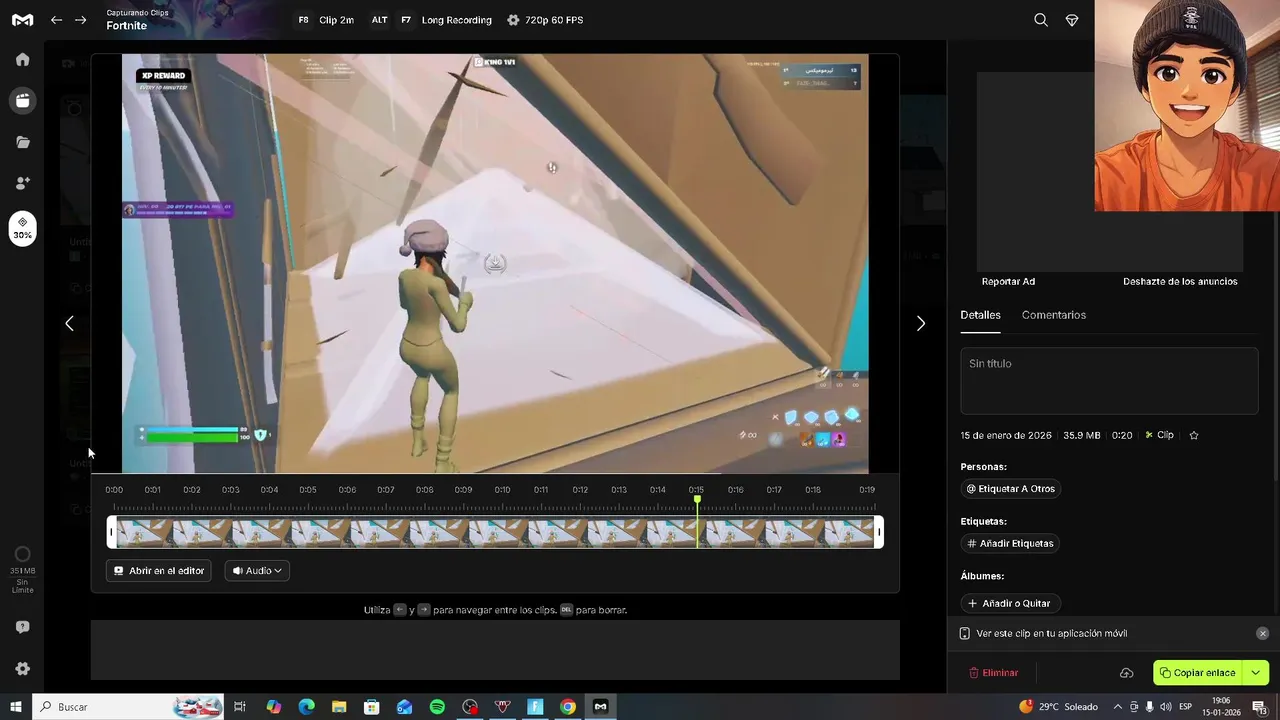Click the Copiar enlace button
Image resolution: width=1280 pixels, height=720 pixels.
click(x=1198, y=673)
